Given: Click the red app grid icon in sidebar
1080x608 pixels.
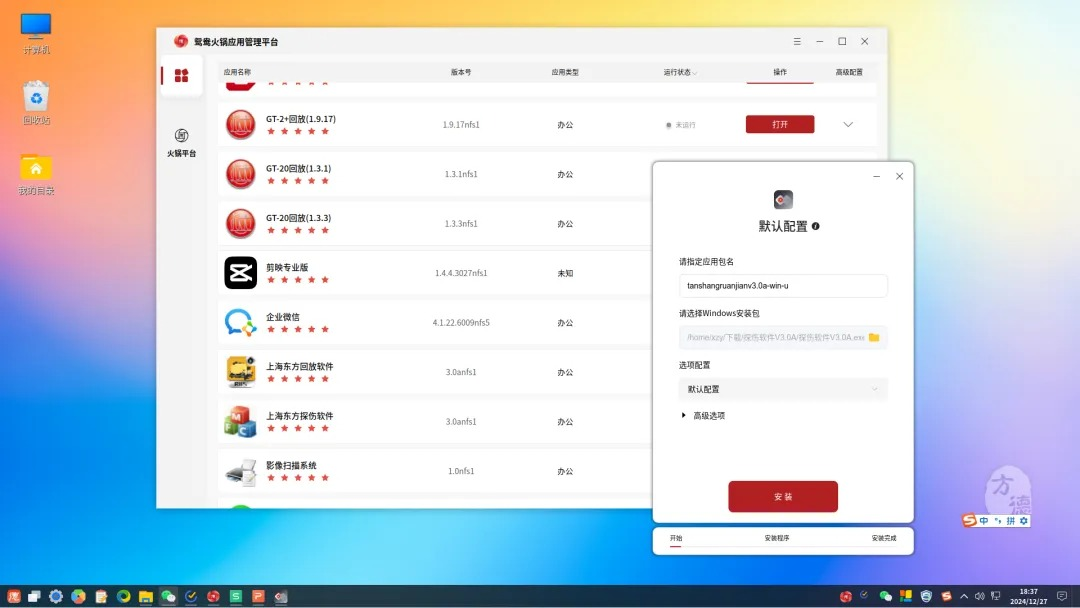Looking at the screenshot, I should tap(181, 75).
